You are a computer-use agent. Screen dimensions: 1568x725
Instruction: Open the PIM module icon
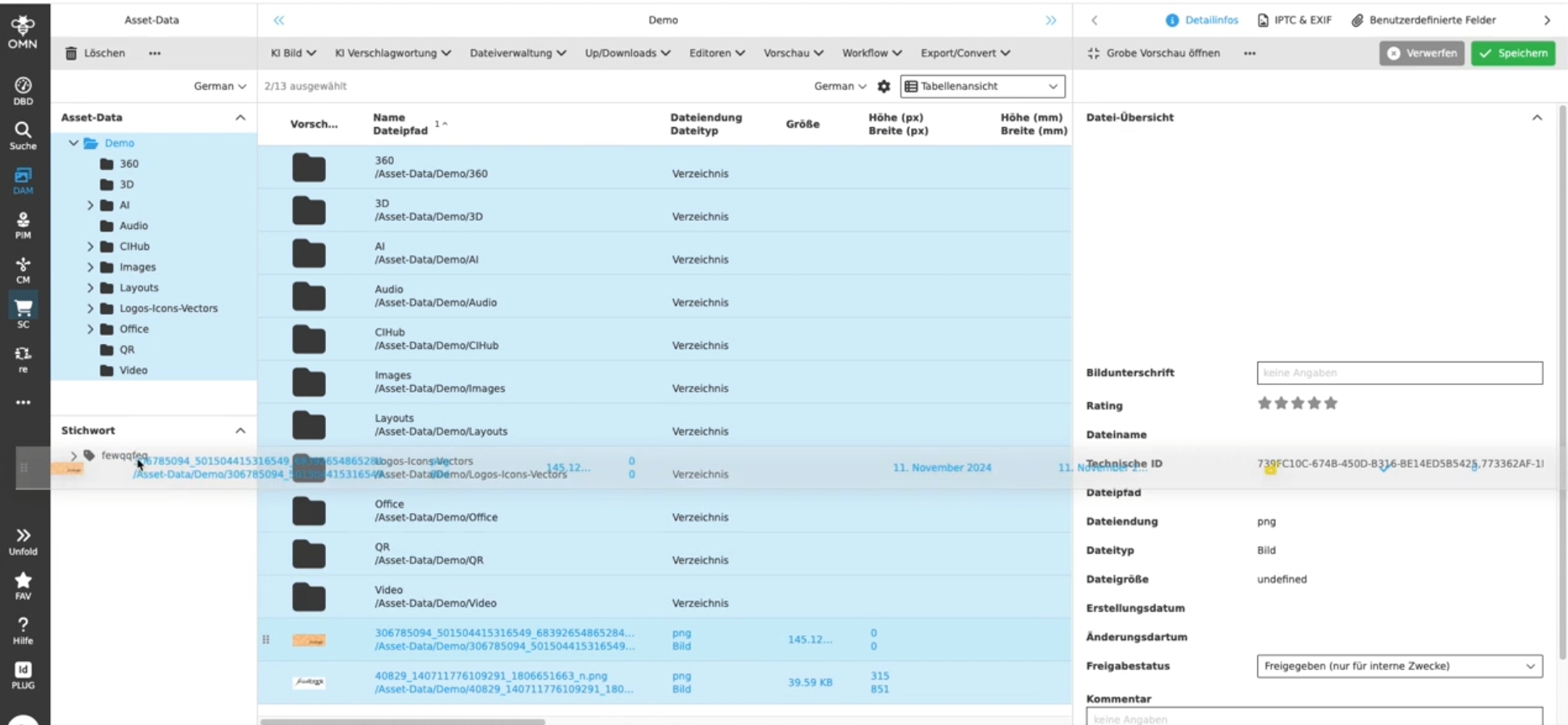point(23,225)
